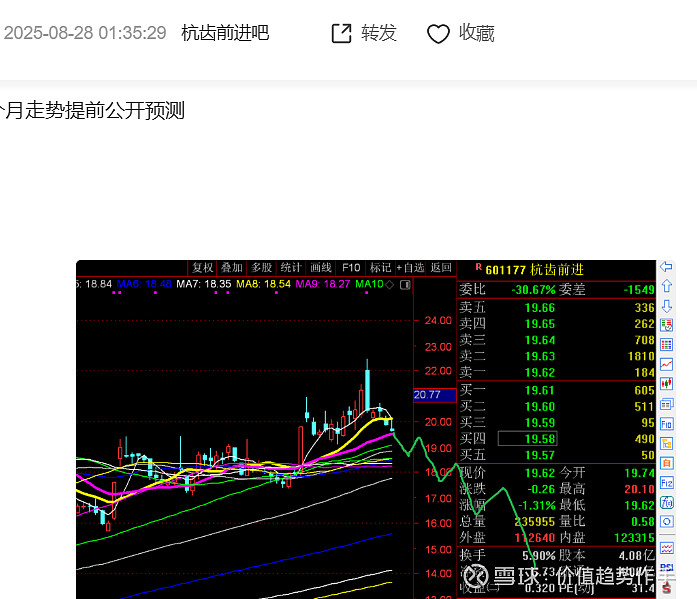Image resolution: width=697 pixels, height=599 pixels.
Task: Click the 返回 back button
Action: 441,268
